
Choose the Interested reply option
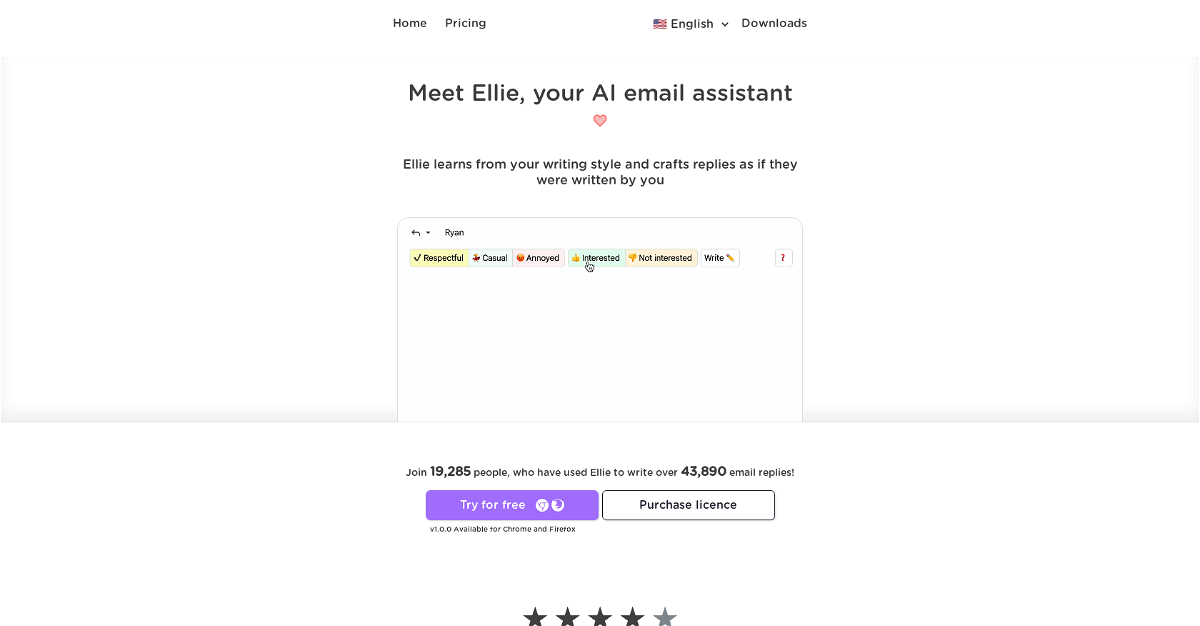[596, 258]
